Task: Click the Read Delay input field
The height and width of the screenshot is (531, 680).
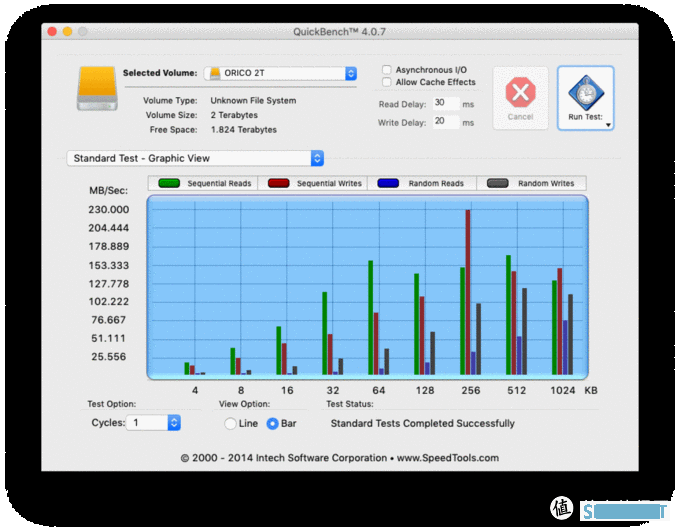Action: click(x=446, y=103)
